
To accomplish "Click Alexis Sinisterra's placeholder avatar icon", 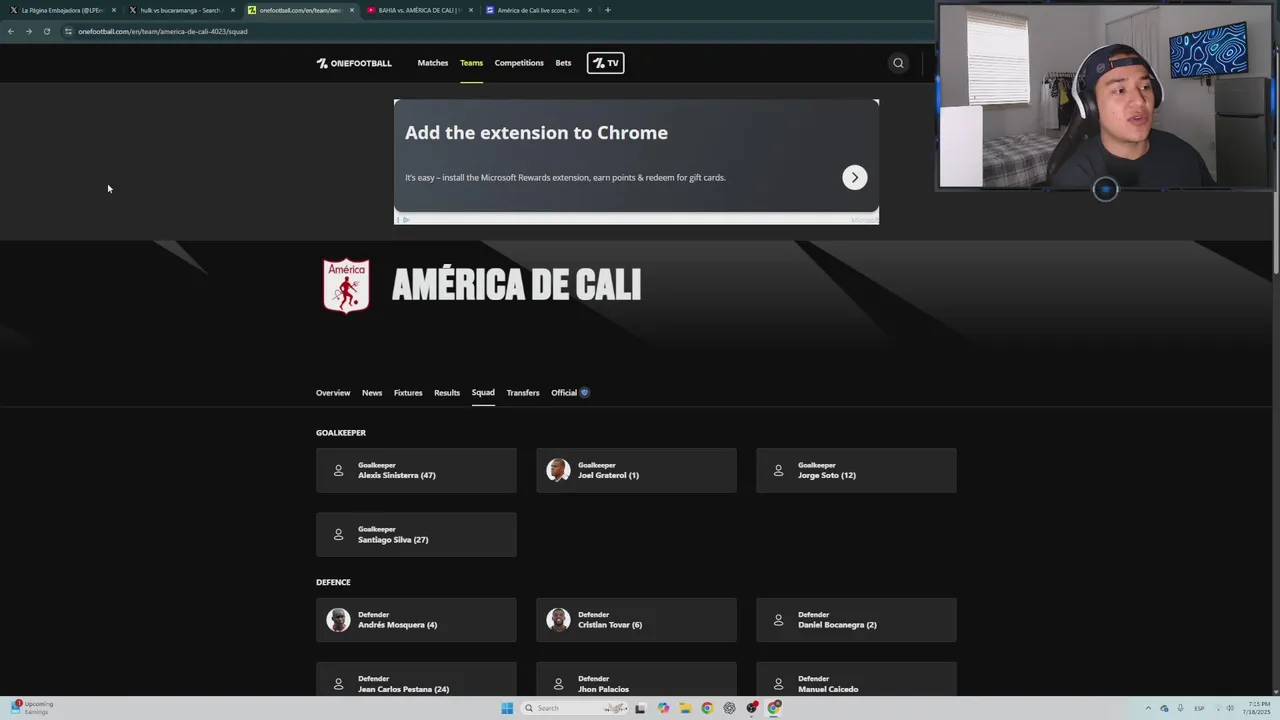I will click(338, 470).
